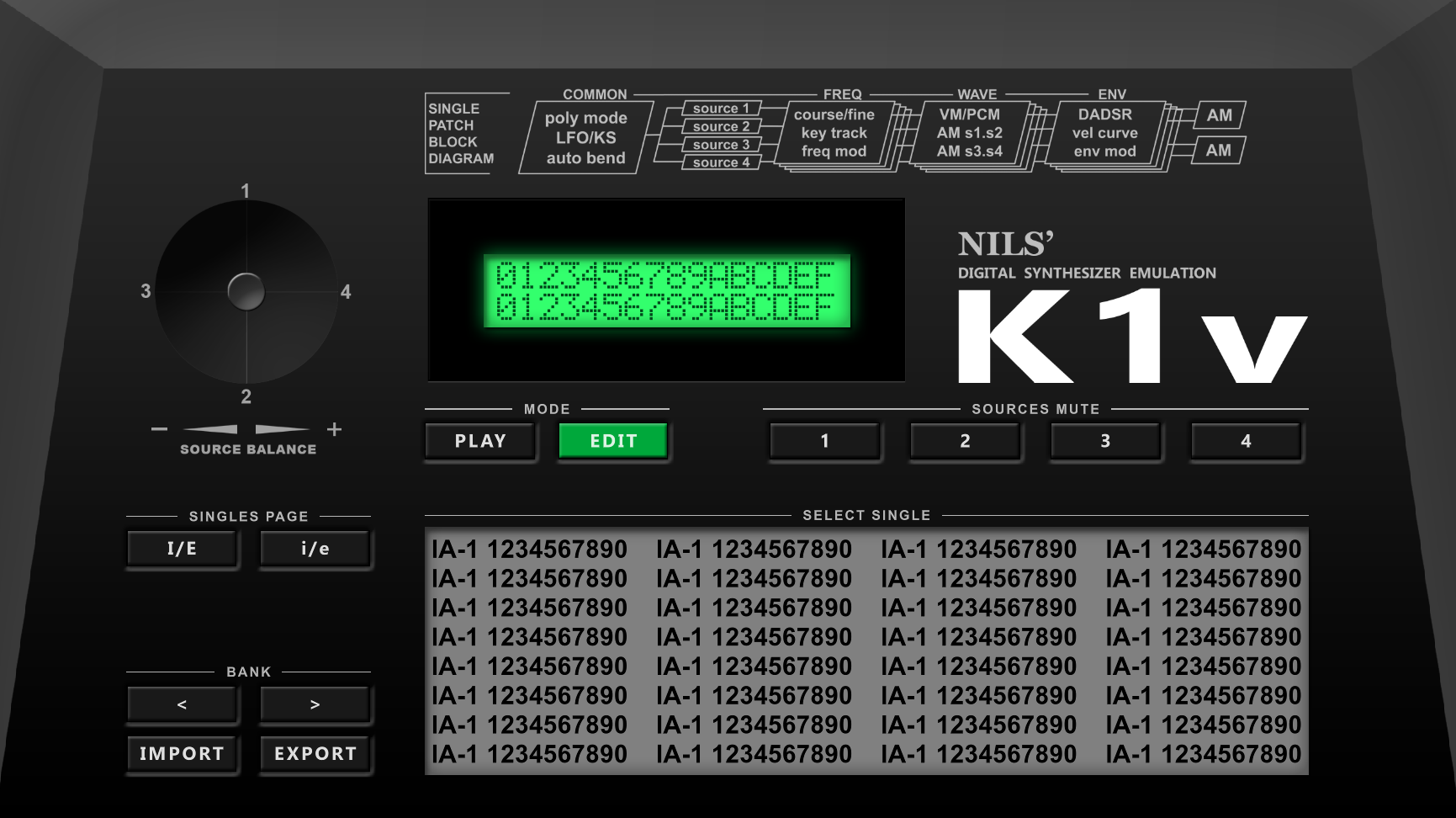Select a patch from the SELECT SINGLE list
This screenshot has width=1456, height=818.
click(528, 549)
